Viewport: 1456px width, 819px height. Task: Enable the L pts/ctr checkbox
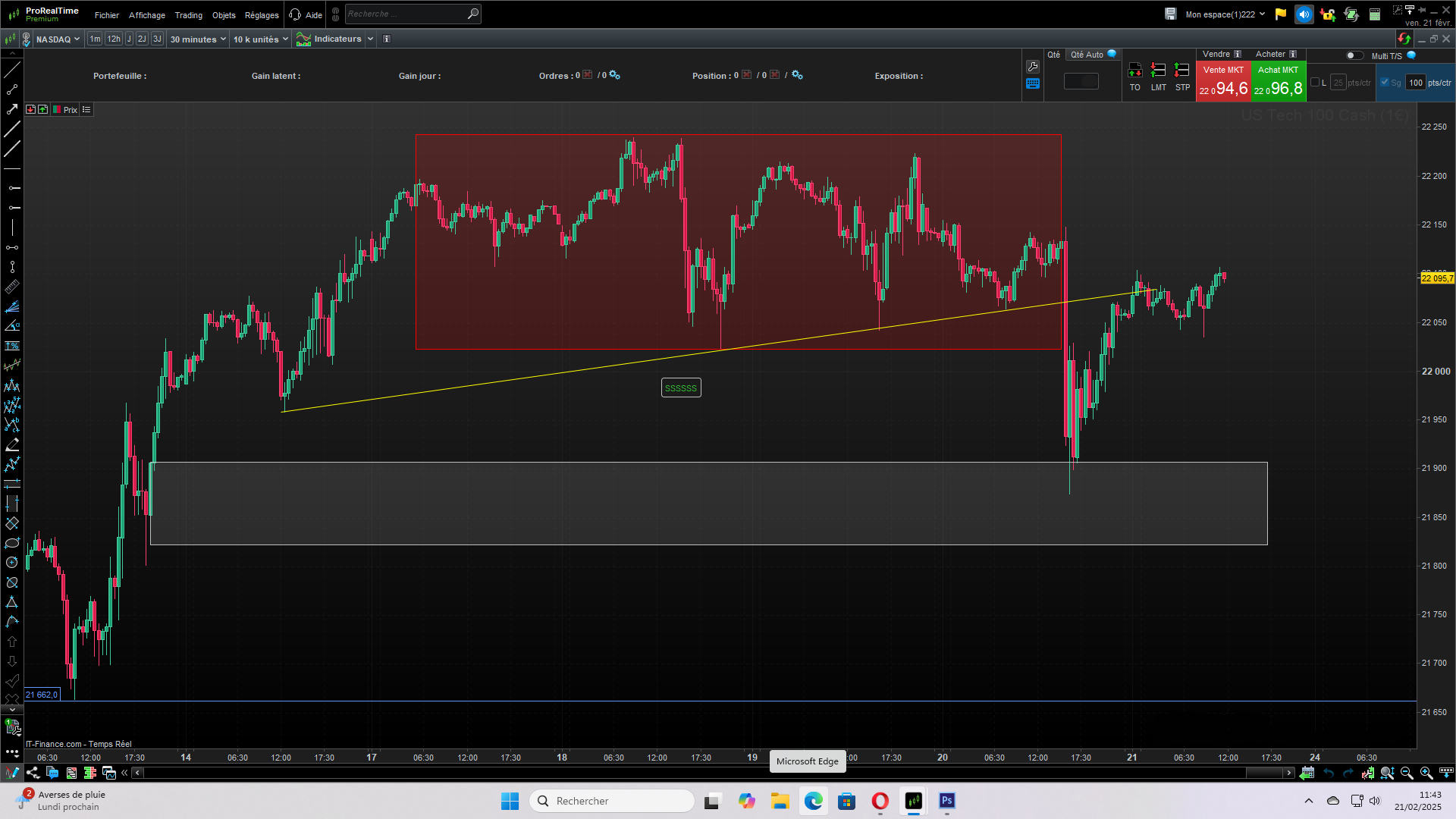(x=1315, y=83)
